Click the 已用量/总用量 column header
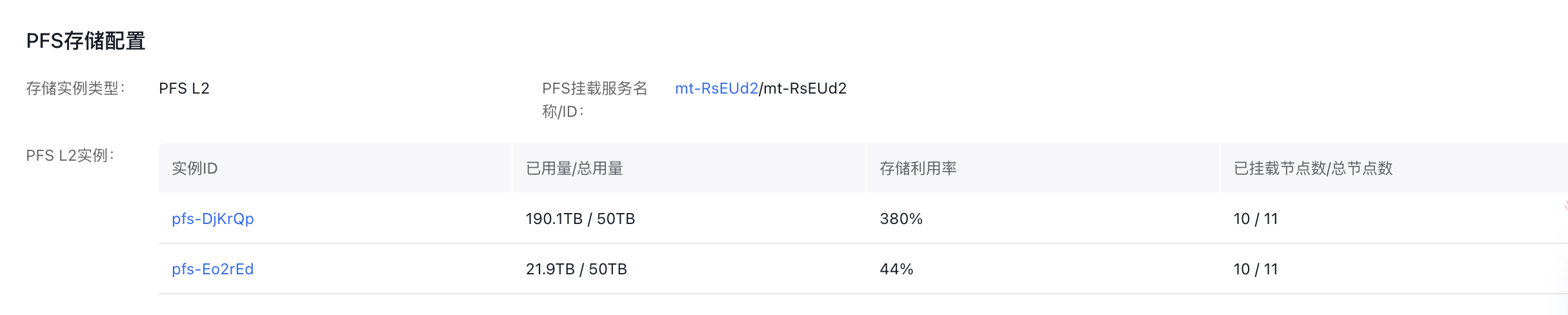Image resolution: width=1568 pixels, height=315 pixels. click(x=574, y=168)
